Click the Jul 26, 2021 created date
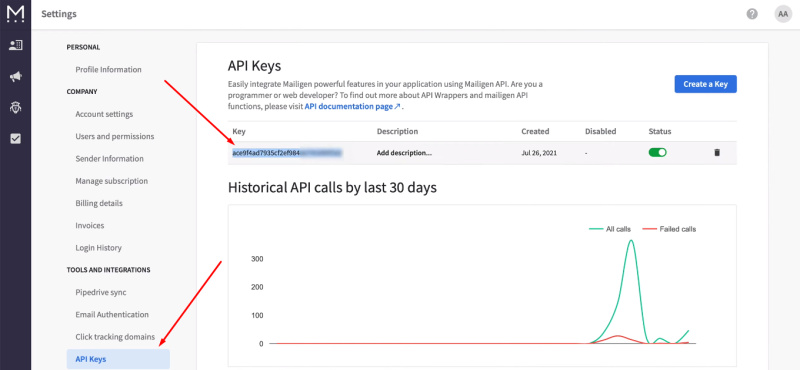The width and height of the screenshot is (800, 370). tap(538, 153)
